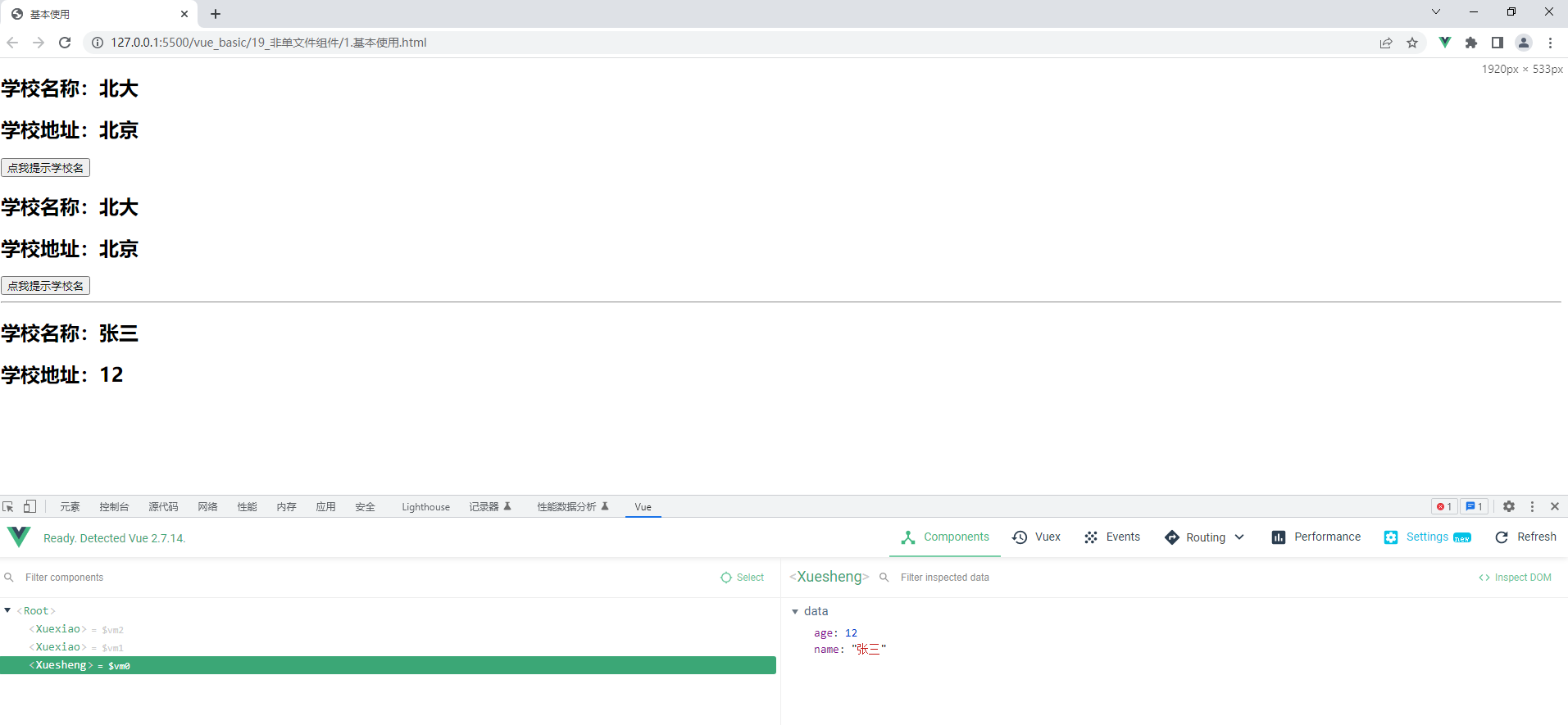Open the tab search chevron

click(x=1436, y=11)
